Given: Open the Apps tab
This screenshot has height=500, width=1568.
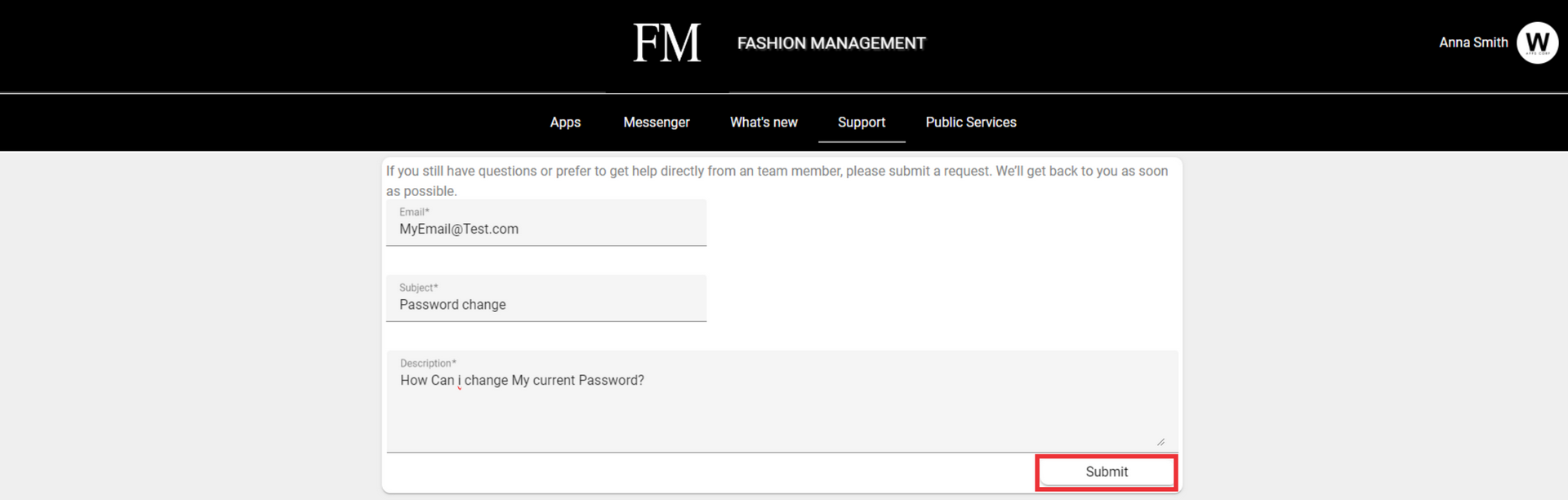Looking at the screenshot, I should pyautogui.click(x=565, y=123).
